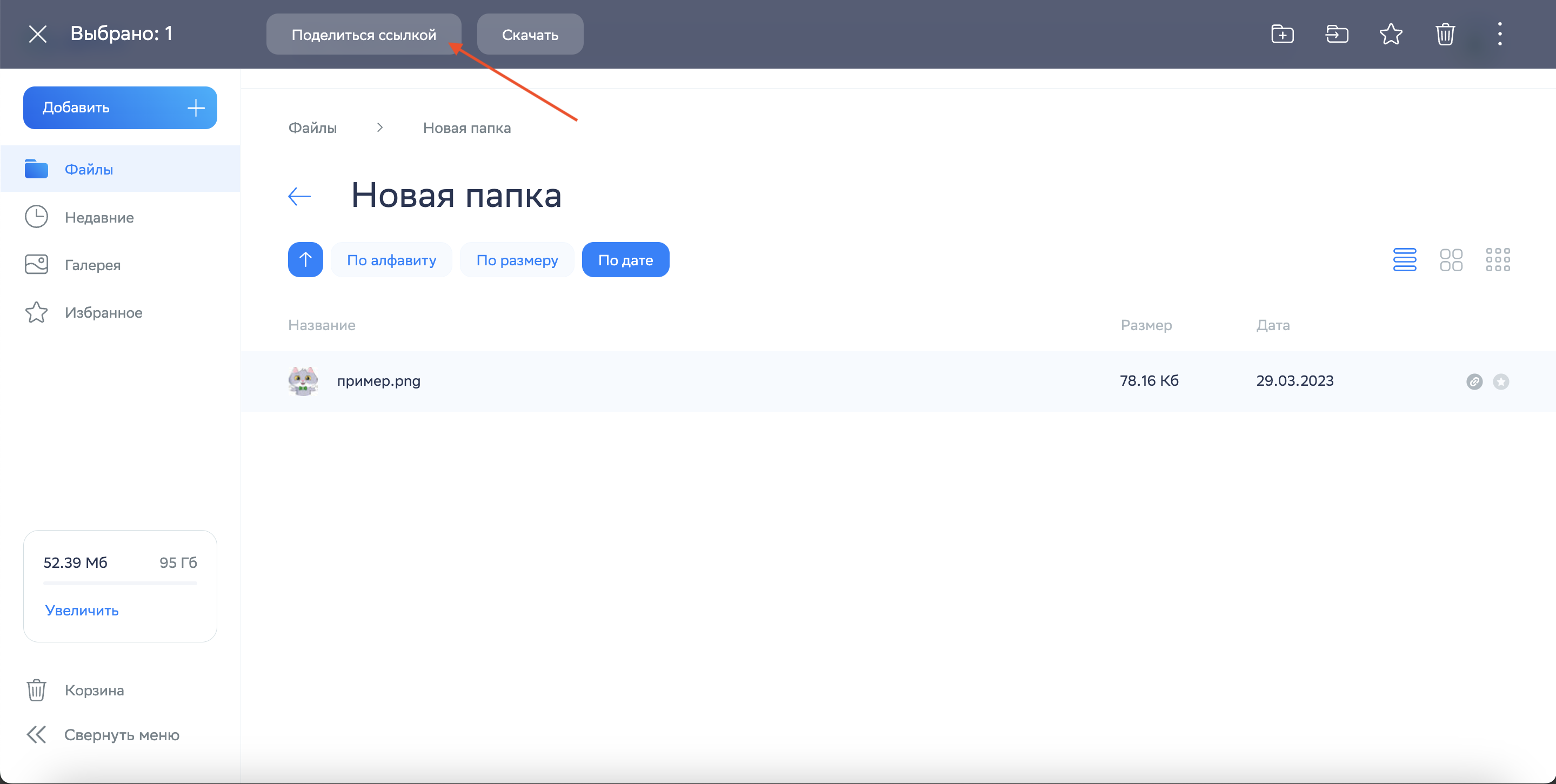Click the double-chevron collapse icon
1556x784 pixels.
[x=36, y=734]
